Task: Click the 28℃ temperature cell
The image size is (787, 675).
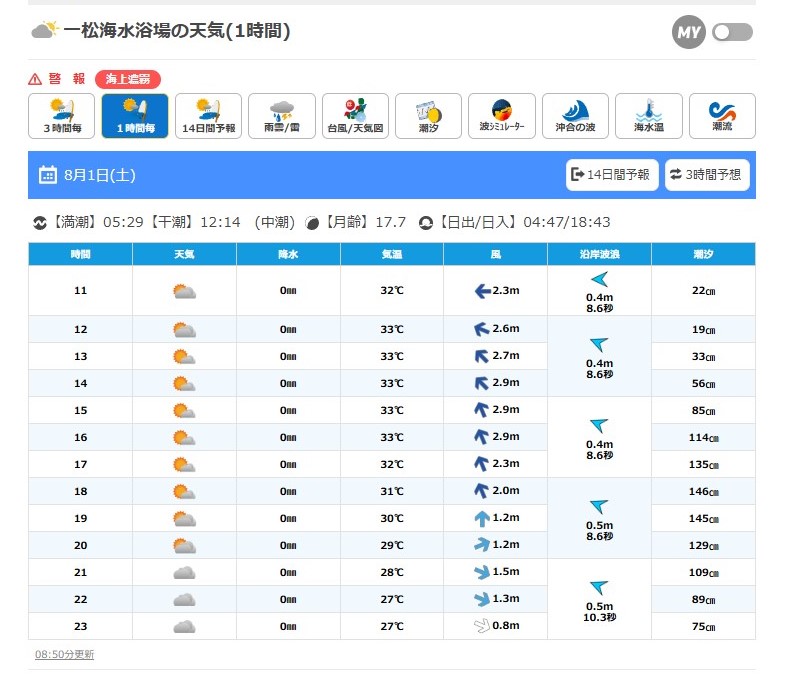Action: click(x=391, y=572)
